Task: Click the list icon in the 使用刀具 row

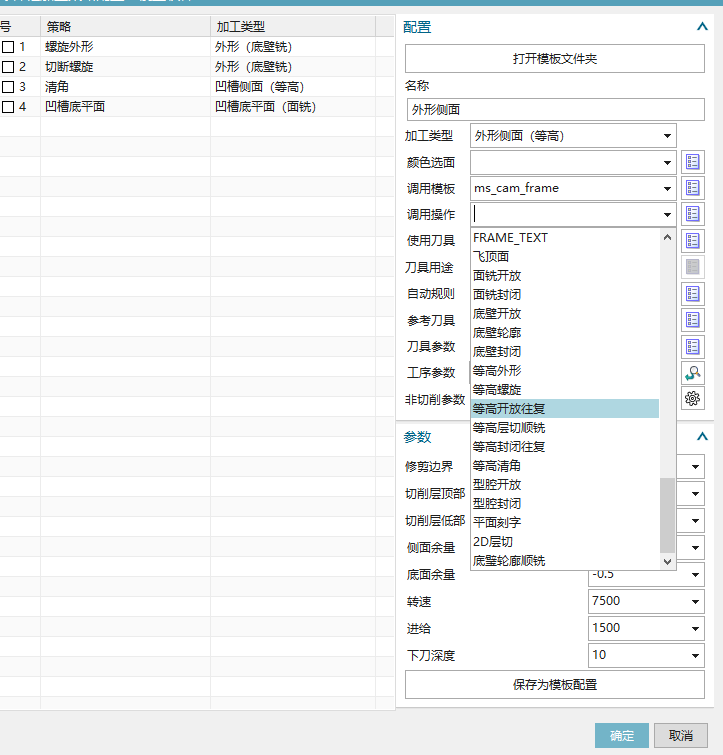Action: coord(693,240)
